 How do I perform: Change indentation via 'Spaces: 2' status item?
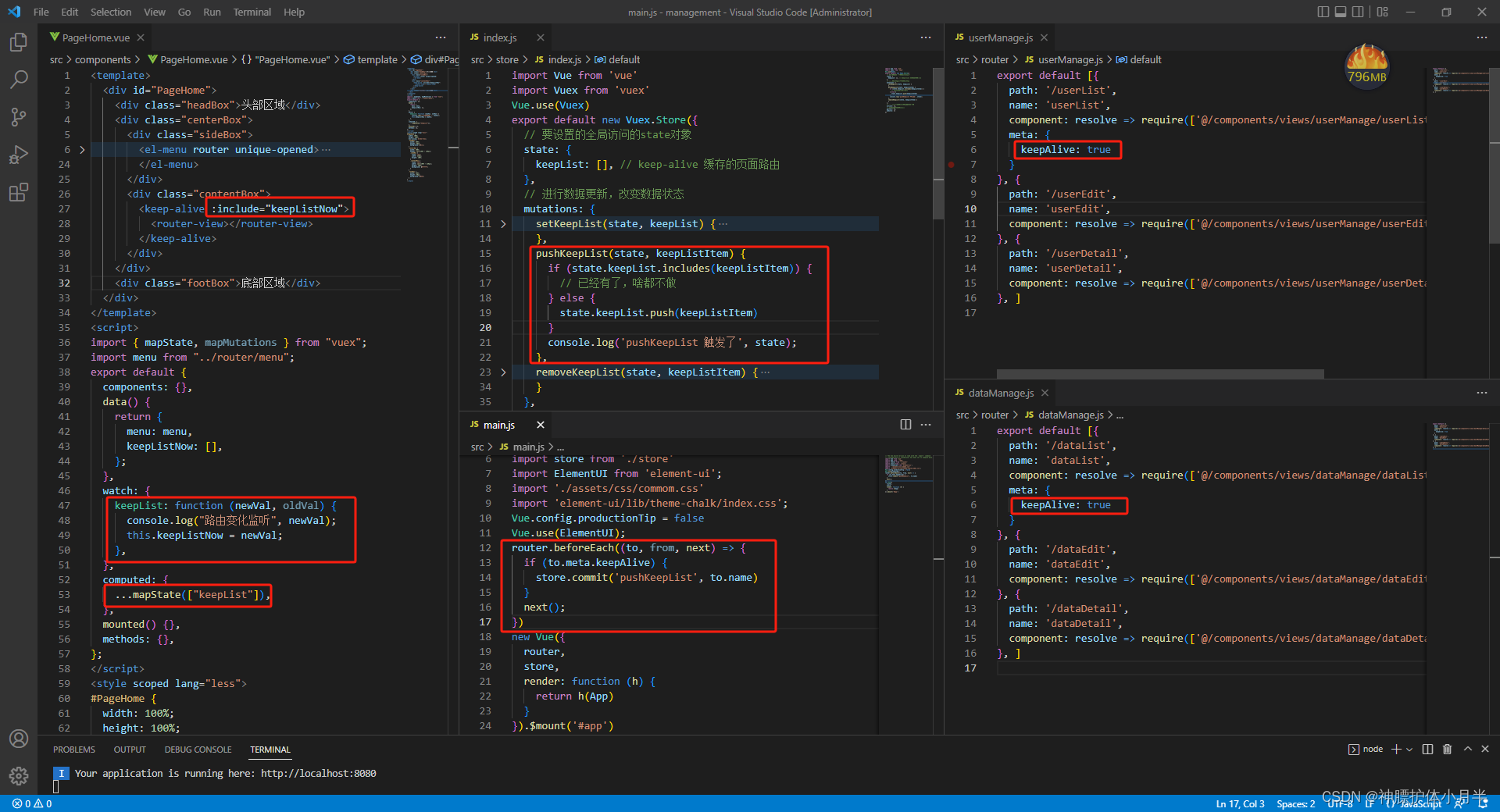[x=1295, y=803]
